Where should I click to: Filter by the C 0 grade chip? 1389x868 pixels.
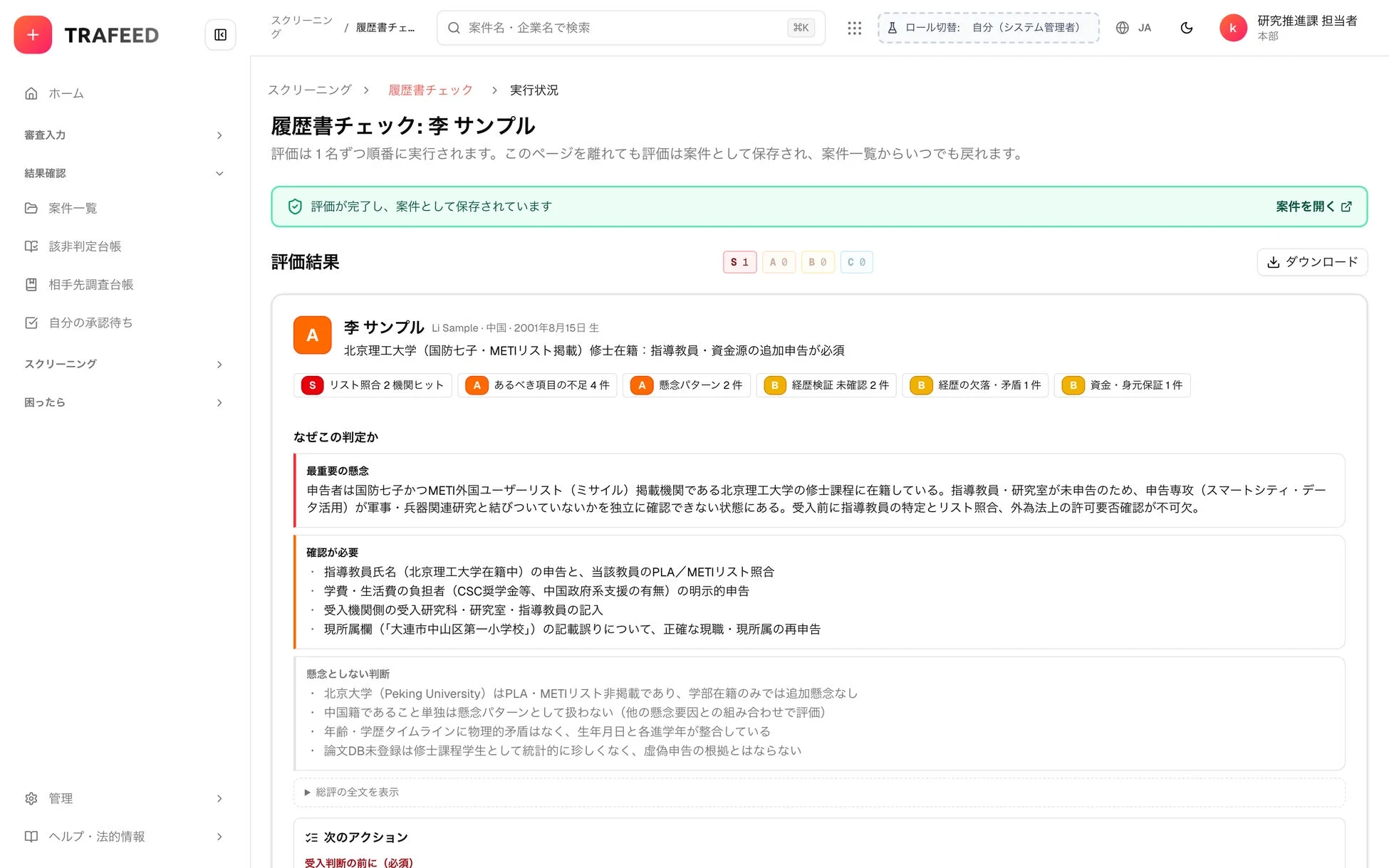[x=857, y=262]
